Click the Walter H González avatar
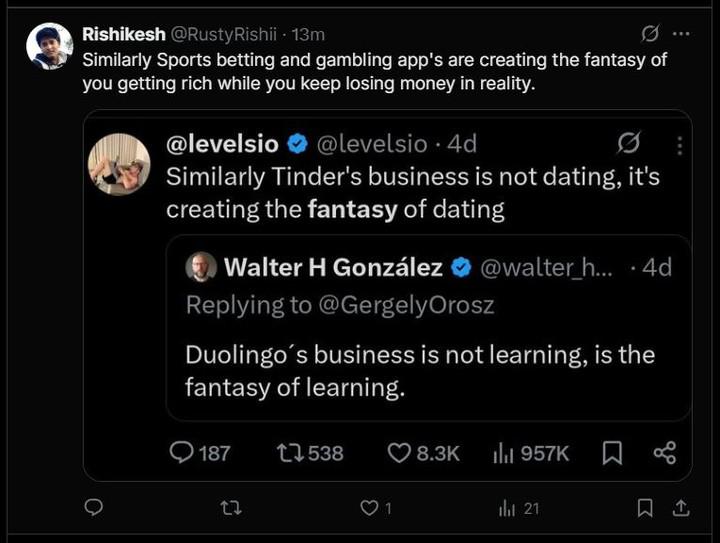Viewport: 720px width, 543px height. point(201,267)
